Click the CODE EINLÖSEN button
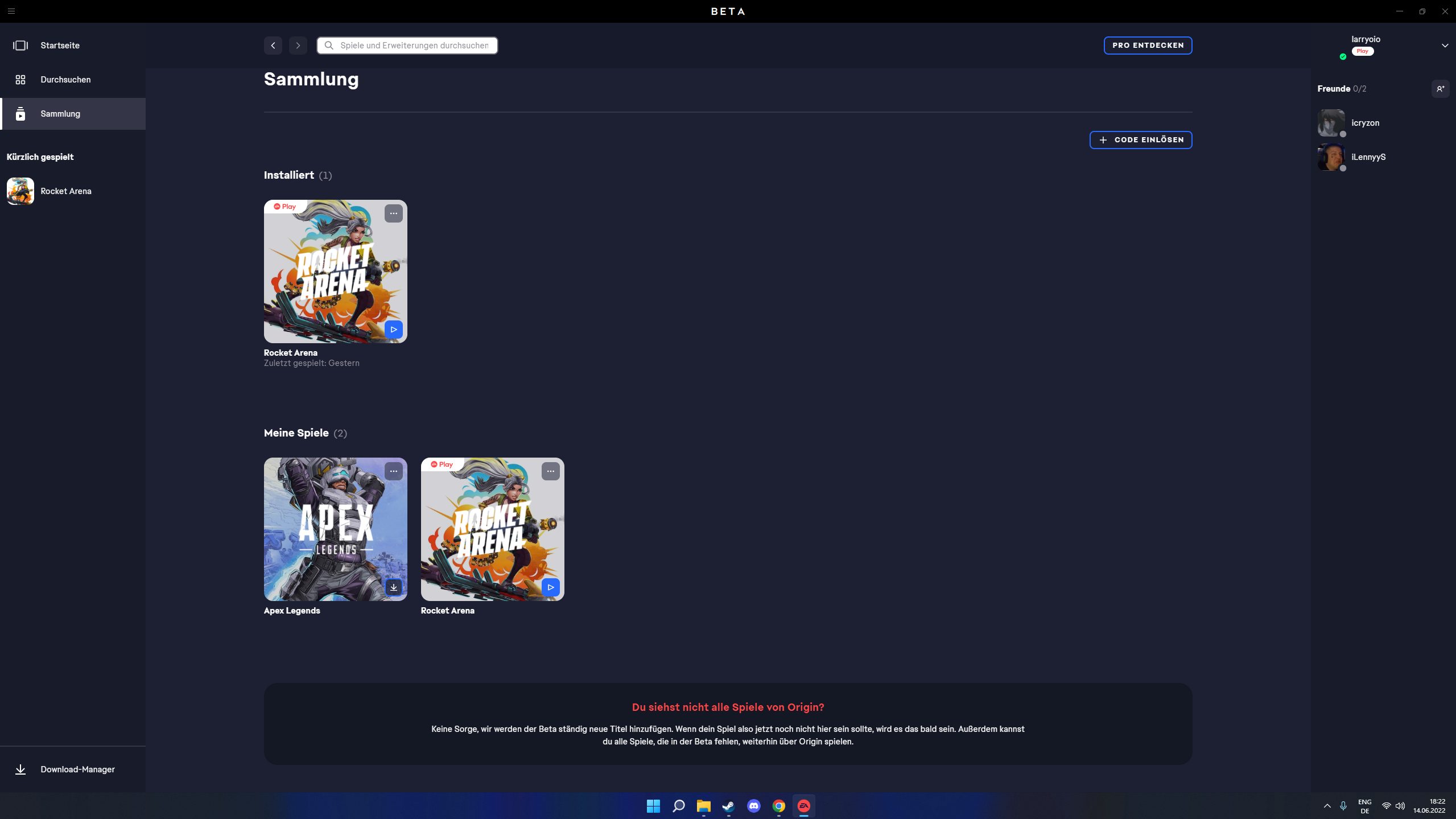Viewport: 1456px width, 819px height. coord(1141,140)
